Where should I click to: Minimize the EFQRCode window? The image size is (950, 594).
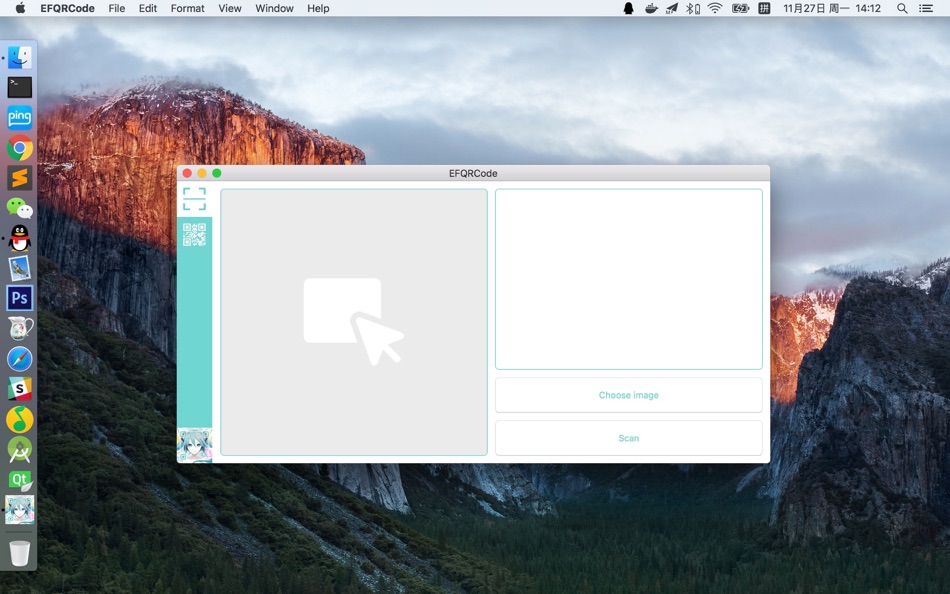pyautogui.click(x=202, y=173)
